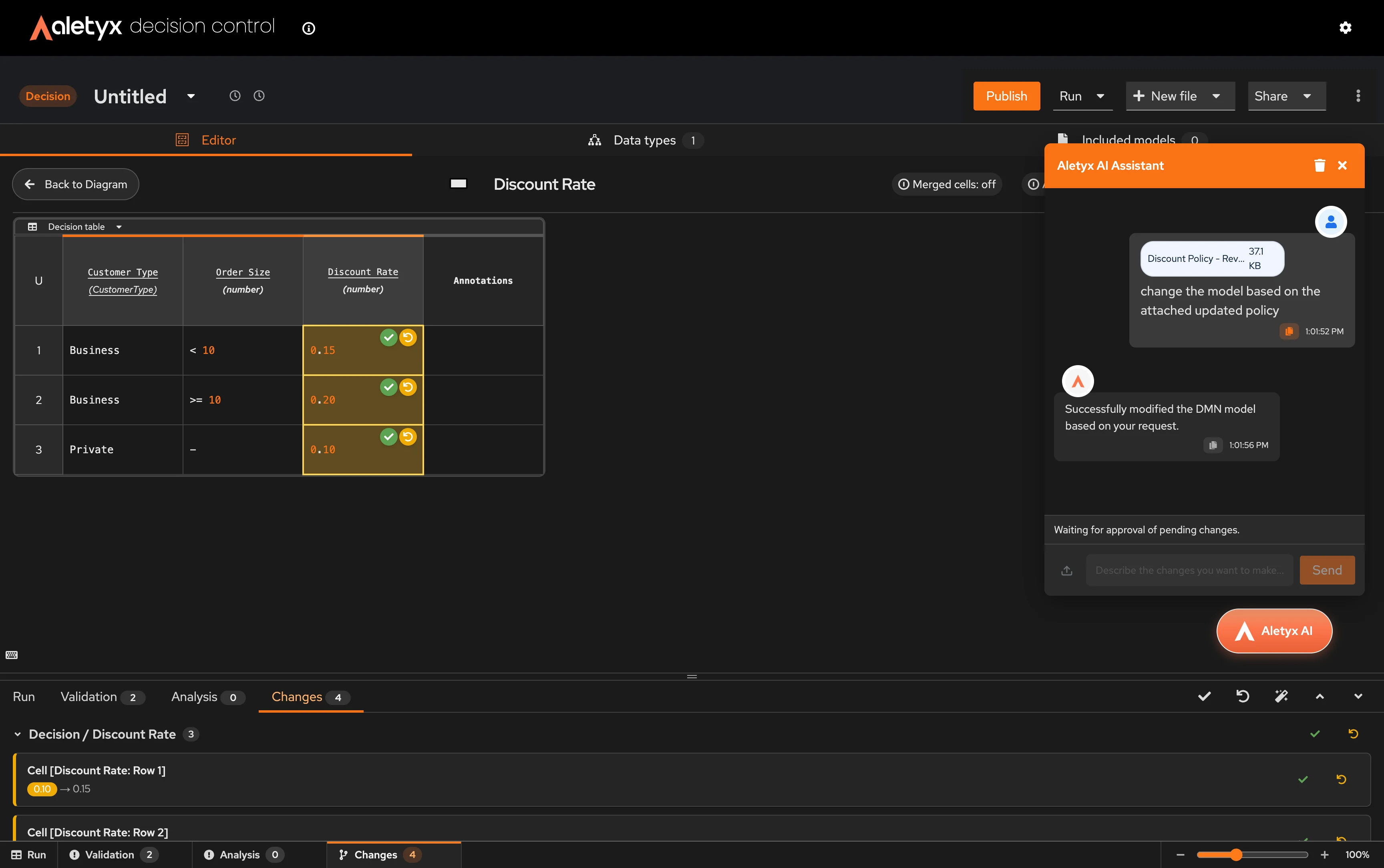This screenshot has height=868, width=1384.
Task: Open the Run tab in bottom panel
Action: point(24,697)
